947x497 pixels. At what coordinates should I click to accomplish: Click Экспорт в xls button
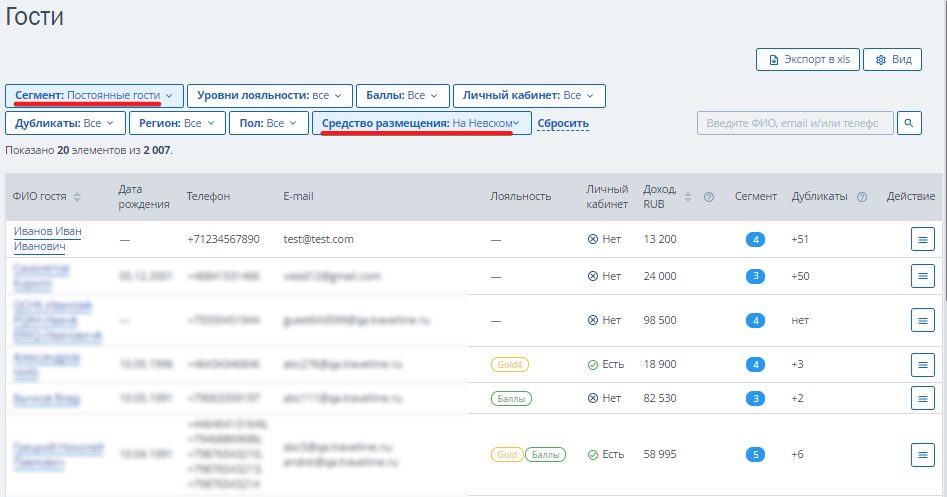tap(807, 60)
